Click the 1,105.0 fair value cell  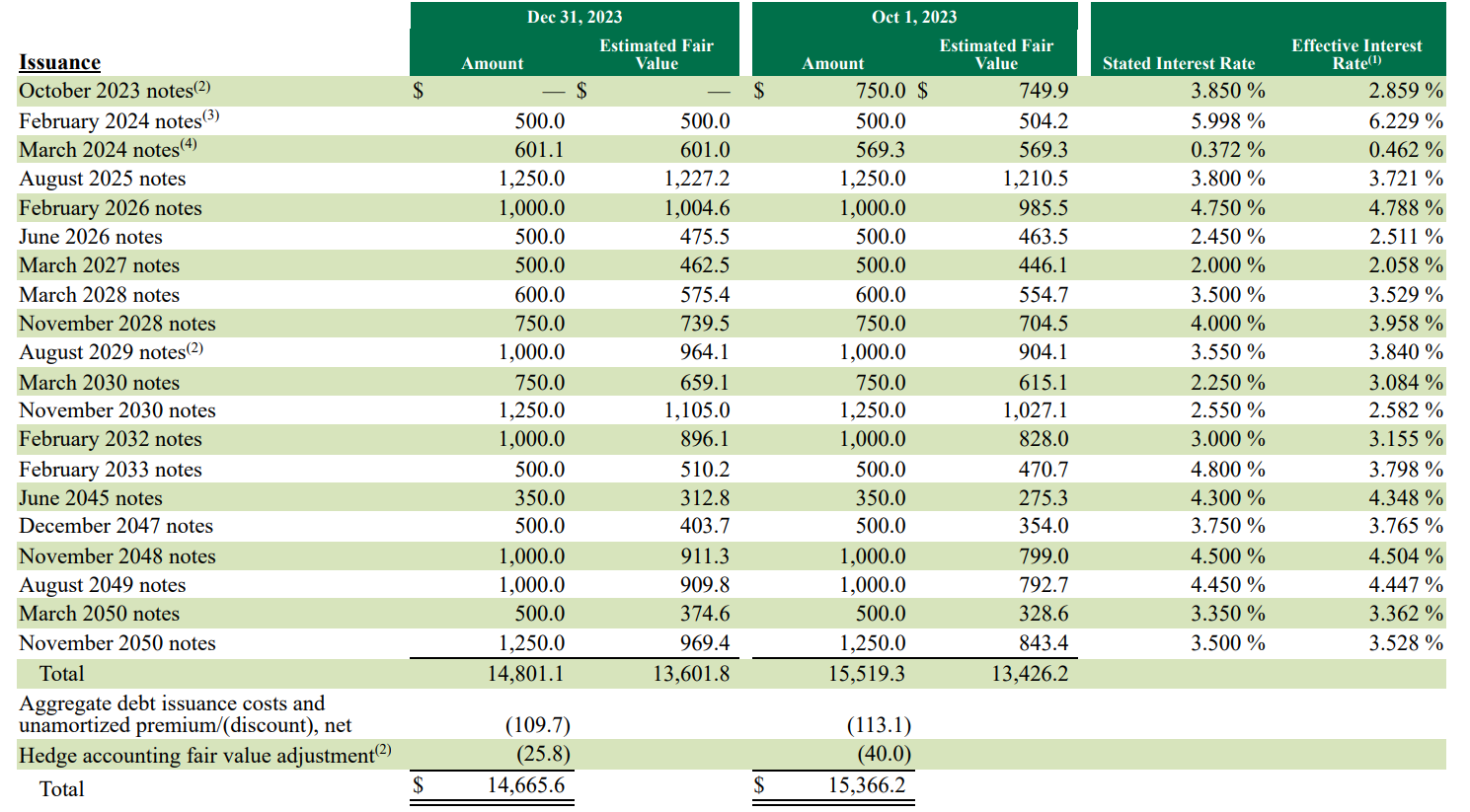(697, 410)
